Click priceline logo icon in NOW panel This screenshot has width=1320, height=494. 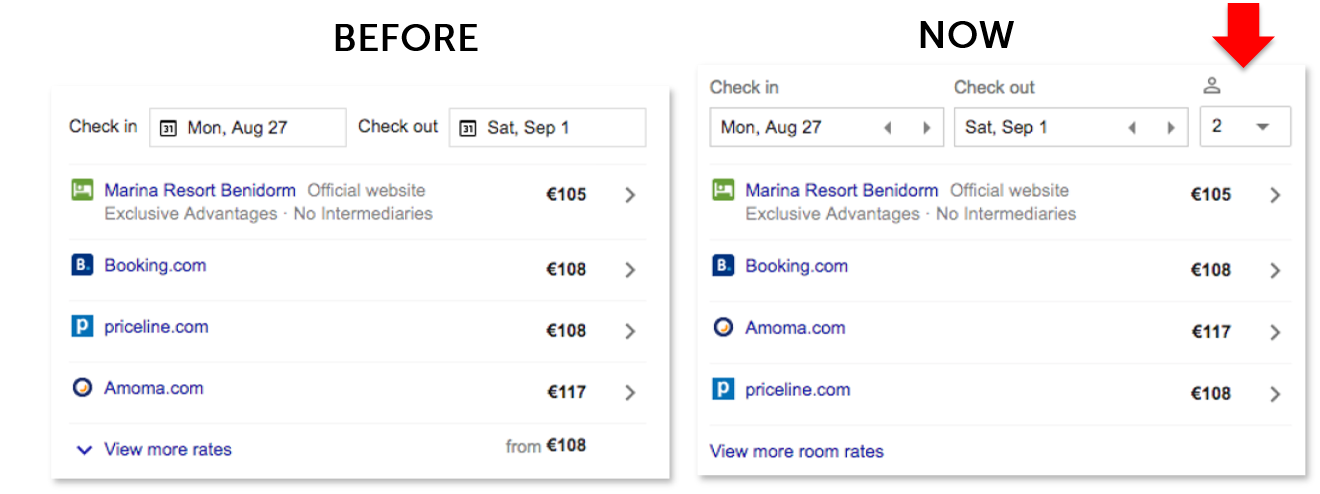[723, 389]
